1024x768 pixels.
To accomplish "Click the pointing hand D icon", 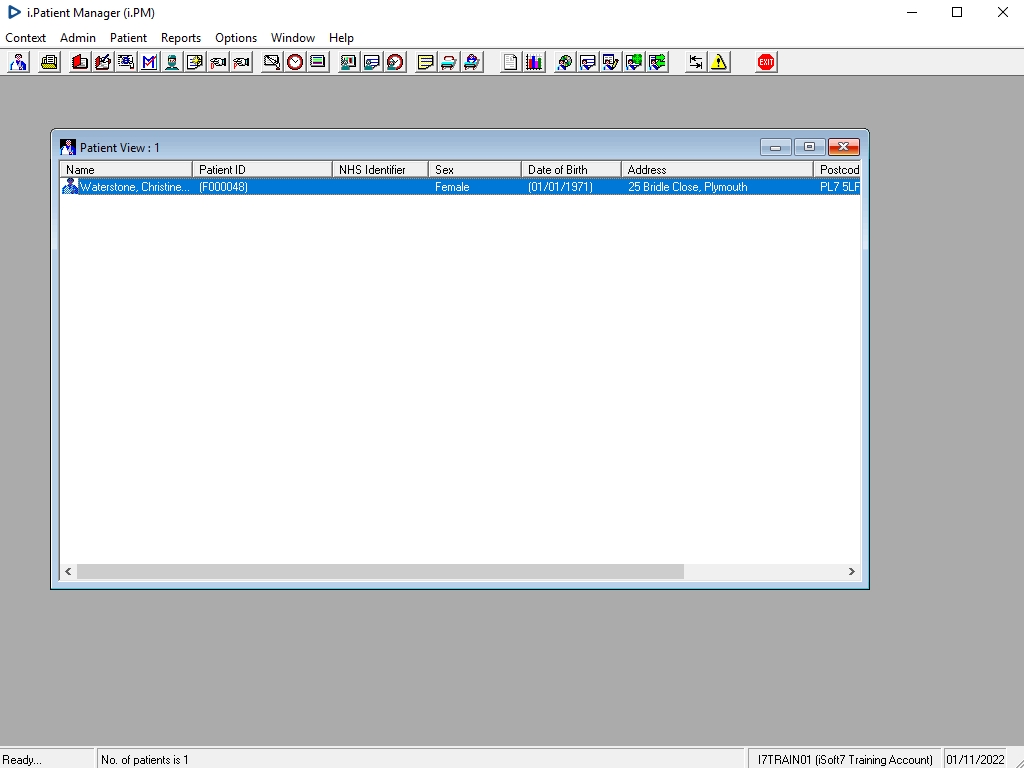I will [x=218, y=62].
